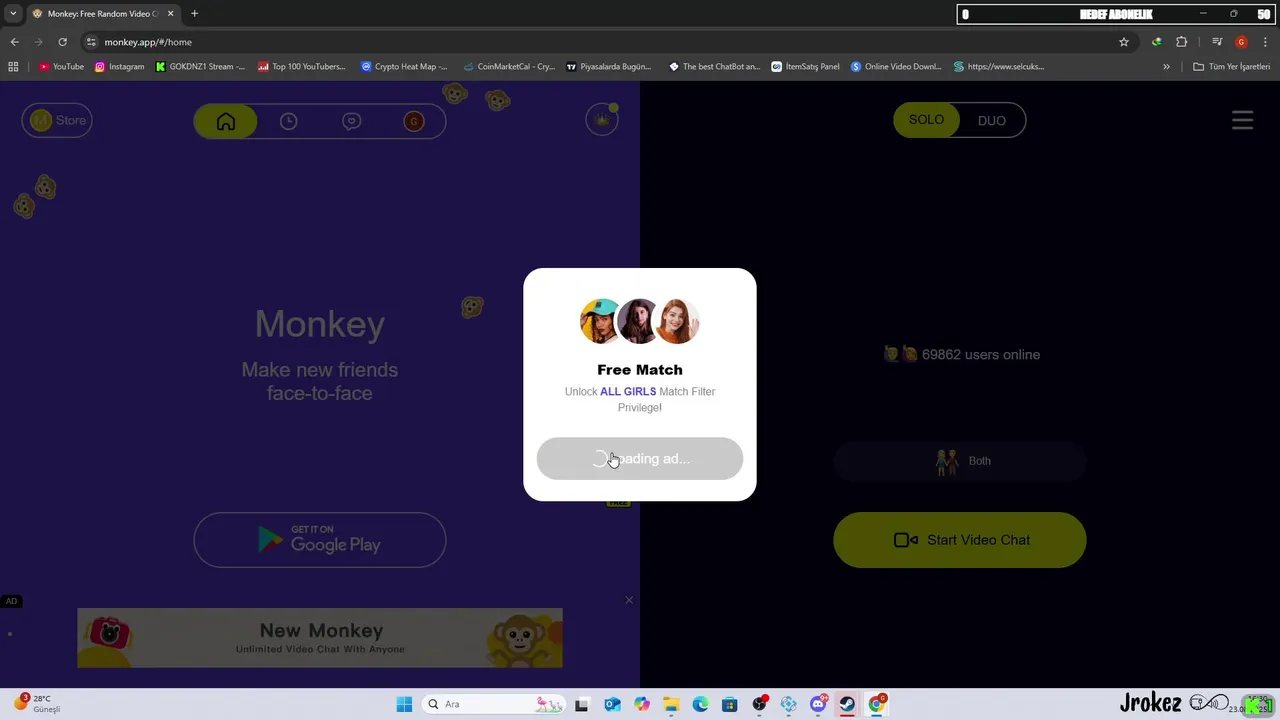Open the tab search dropdown arrow
The width and height of the screenshot is (1280, 720).
13,14
